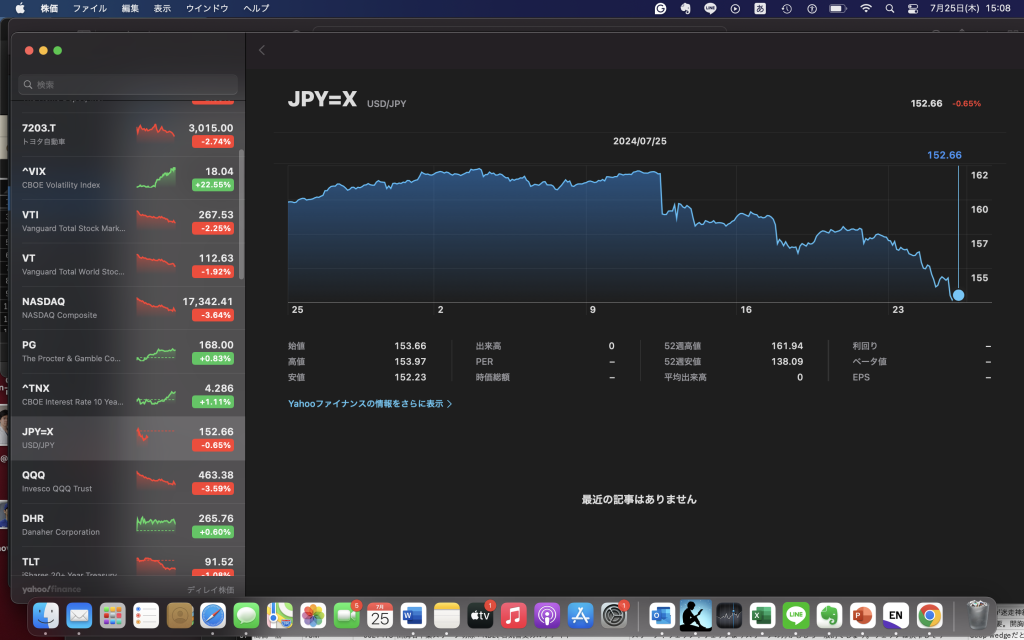Image resolution: width=1024 pixels, height=640 pixels.
Task: Click the 検索 search field
Action: coord(127,85)
